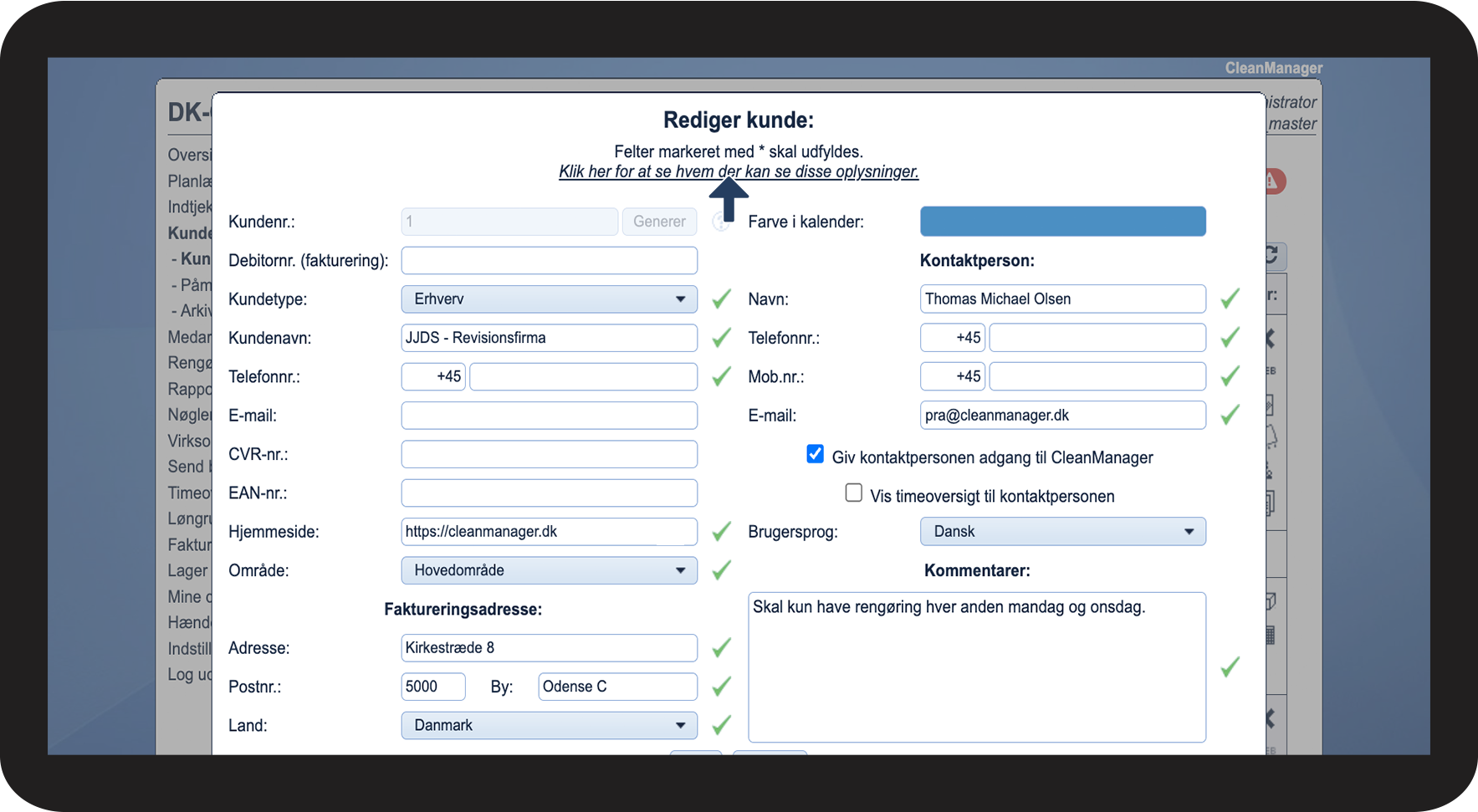Click the CVR-nr. input field
This screenshot has height=812, width=1478.
click(x=550, y=454)
